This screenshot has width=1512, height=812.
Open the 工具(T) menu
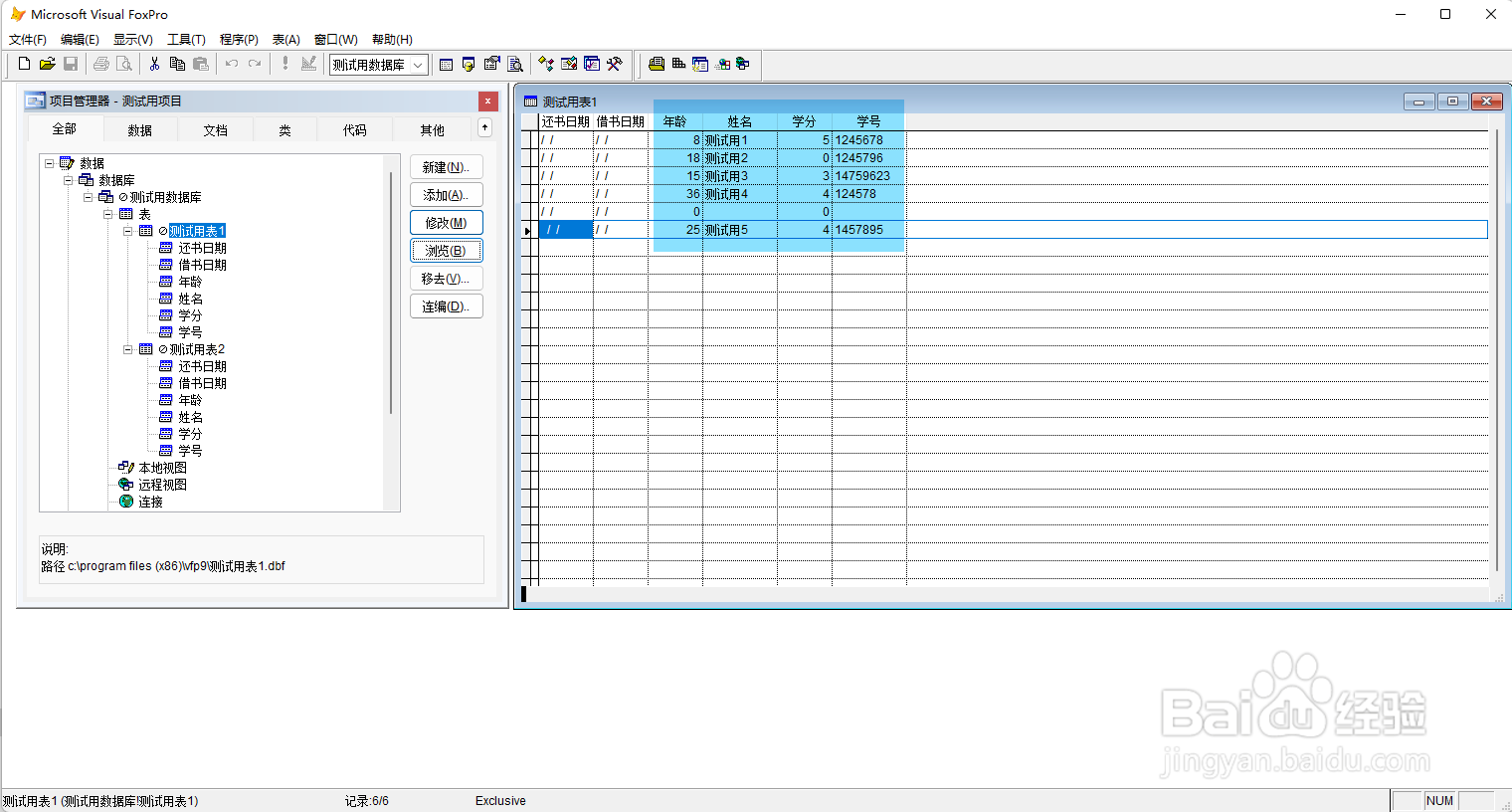tap(186, 40)
